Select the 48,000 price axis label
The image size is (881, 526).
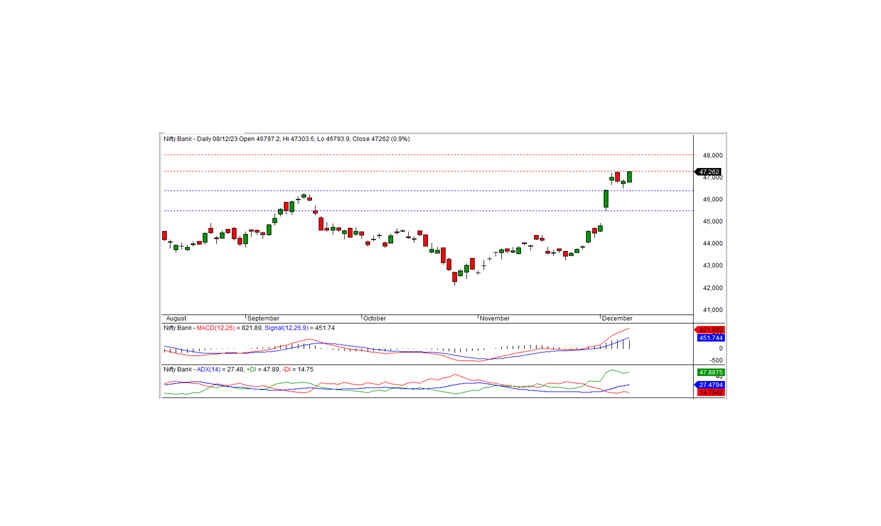pos(712,156)
